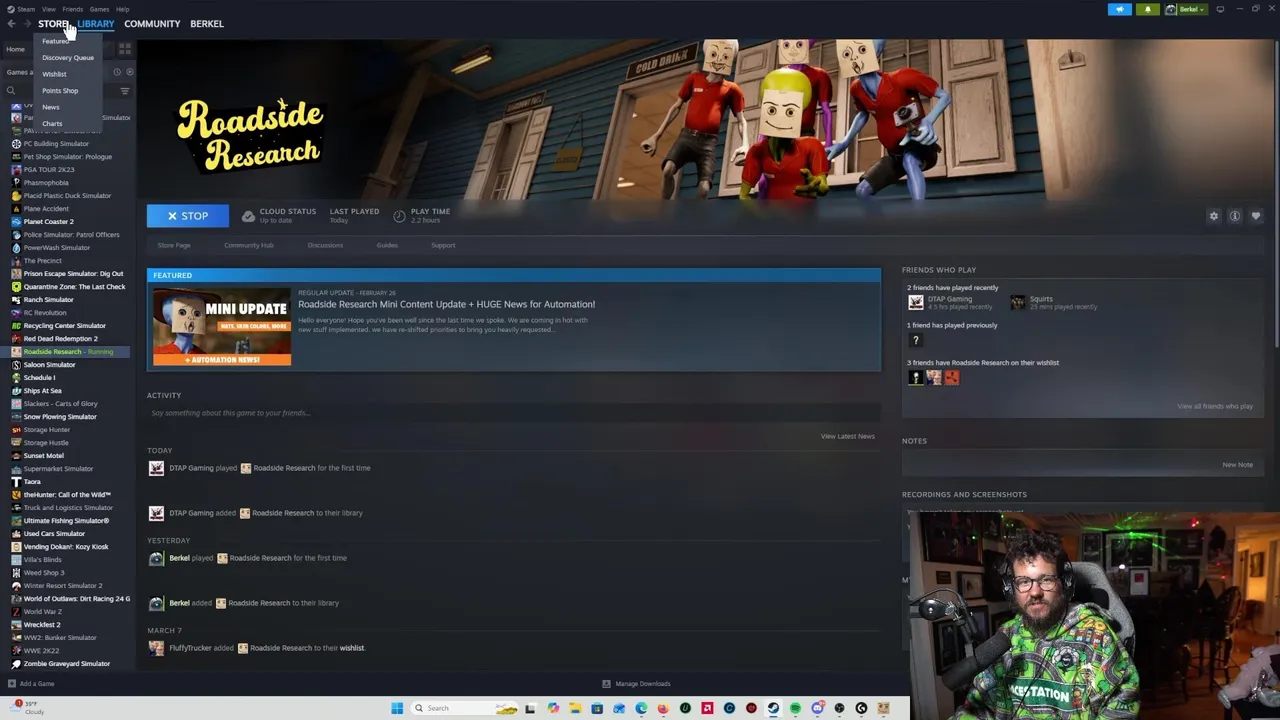Click the Steam logo icon in menu bar
1280x720 pixels.
[x=11, y=9]
